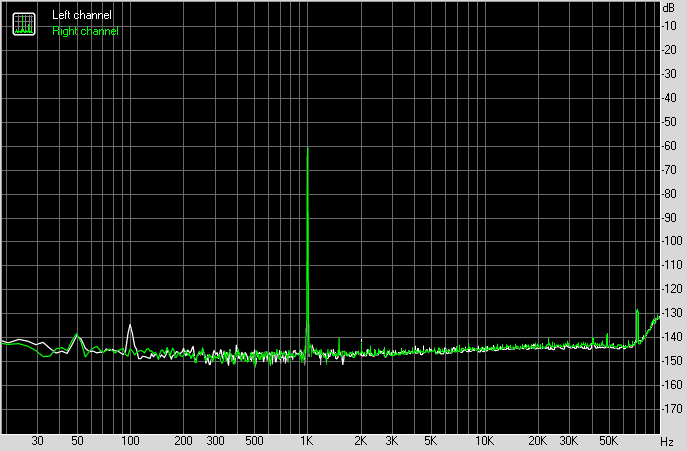Click the Hz unit label
Viewport: 687px width, 451px height.
click(667, 441)
